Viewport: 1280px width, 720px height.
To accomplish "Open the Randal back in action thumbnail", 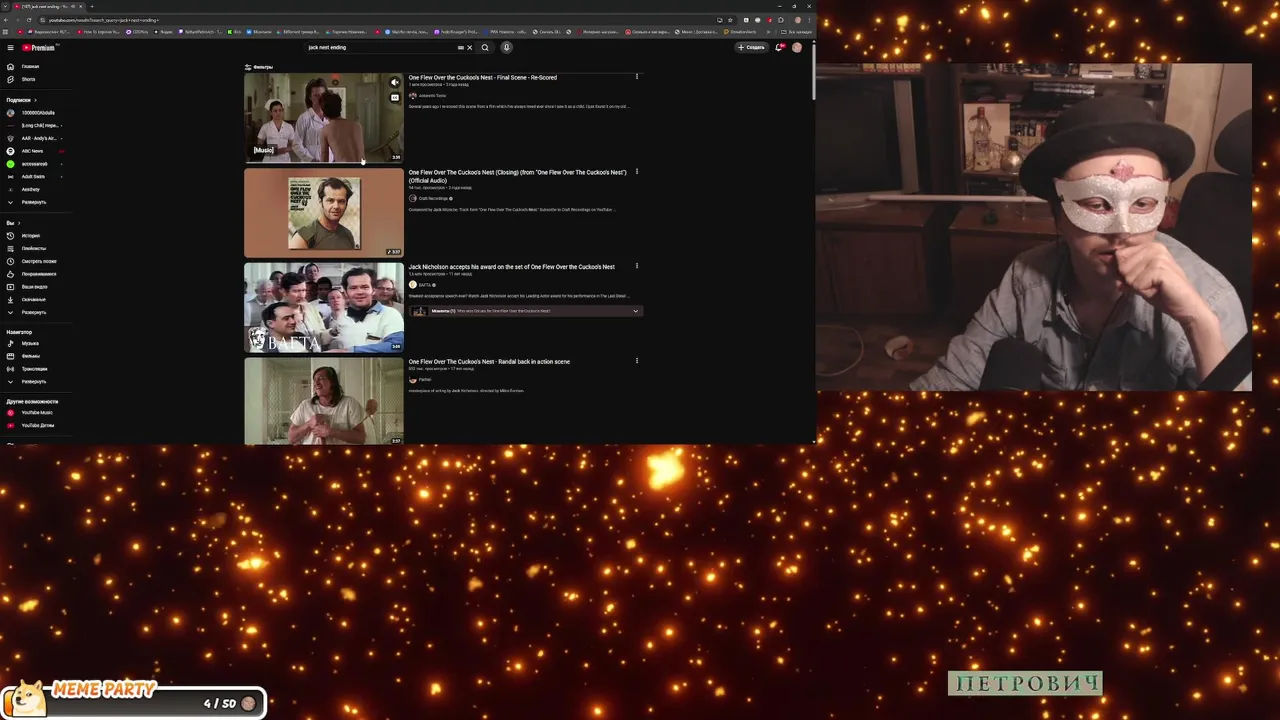I will (x=323, y=400).
